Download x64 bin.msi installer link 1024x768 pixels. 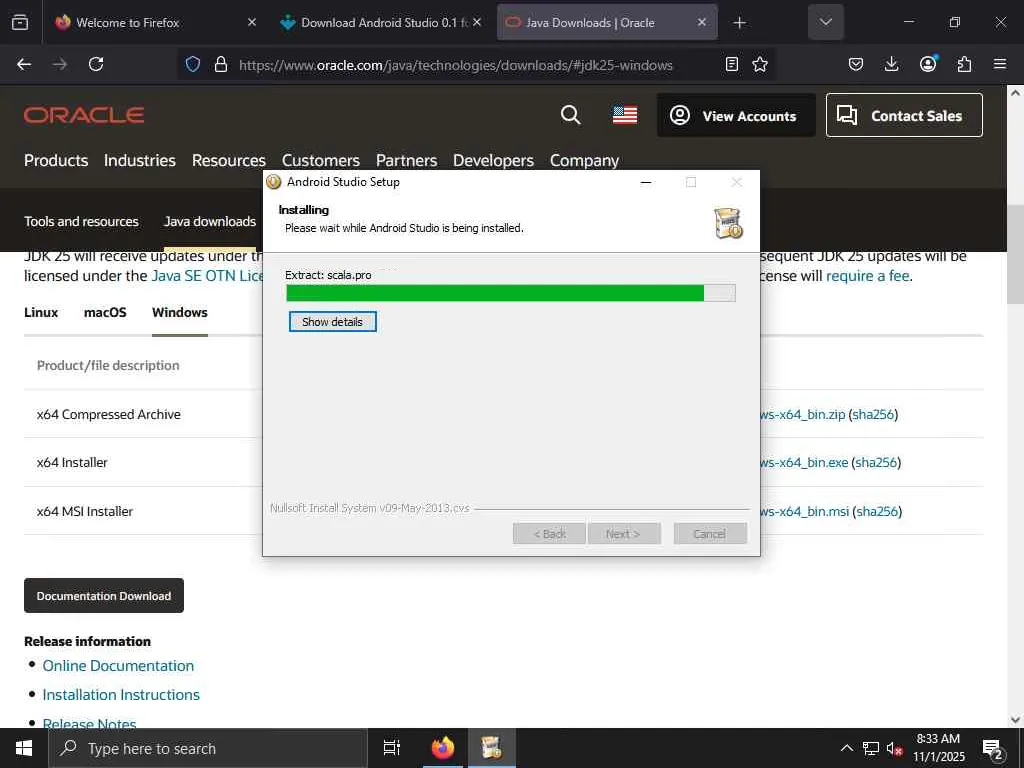(x=805, y=511)
